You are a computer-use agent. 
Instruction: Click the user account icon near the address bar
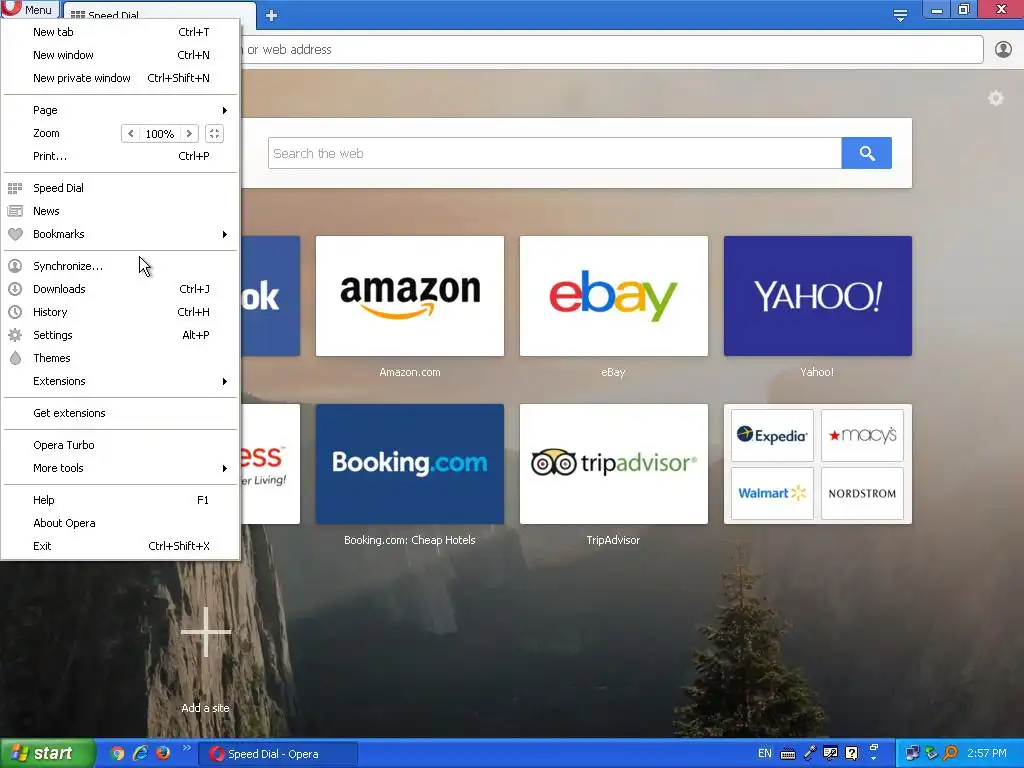(1003, 49)
